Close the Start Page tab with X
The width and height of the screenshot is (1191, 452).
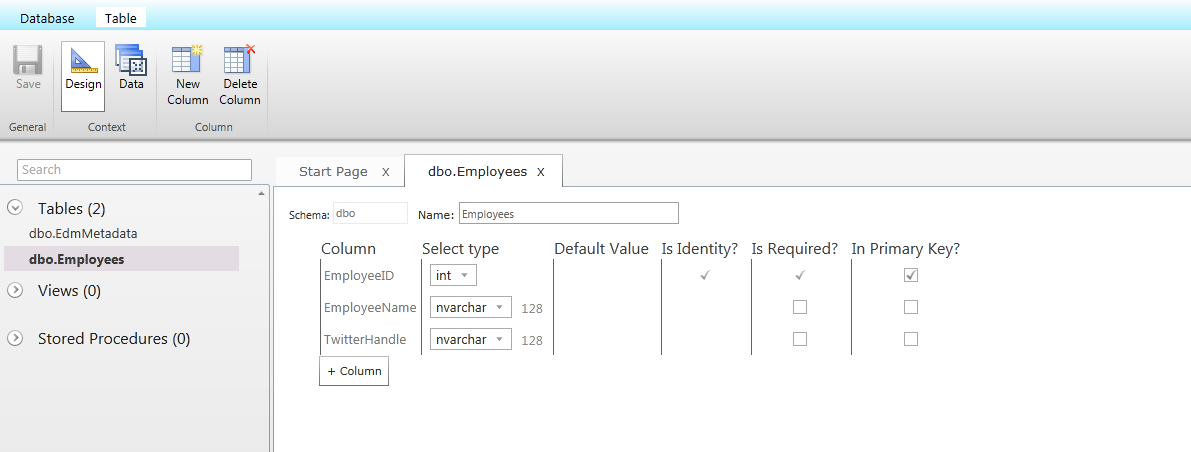point(386,172)
